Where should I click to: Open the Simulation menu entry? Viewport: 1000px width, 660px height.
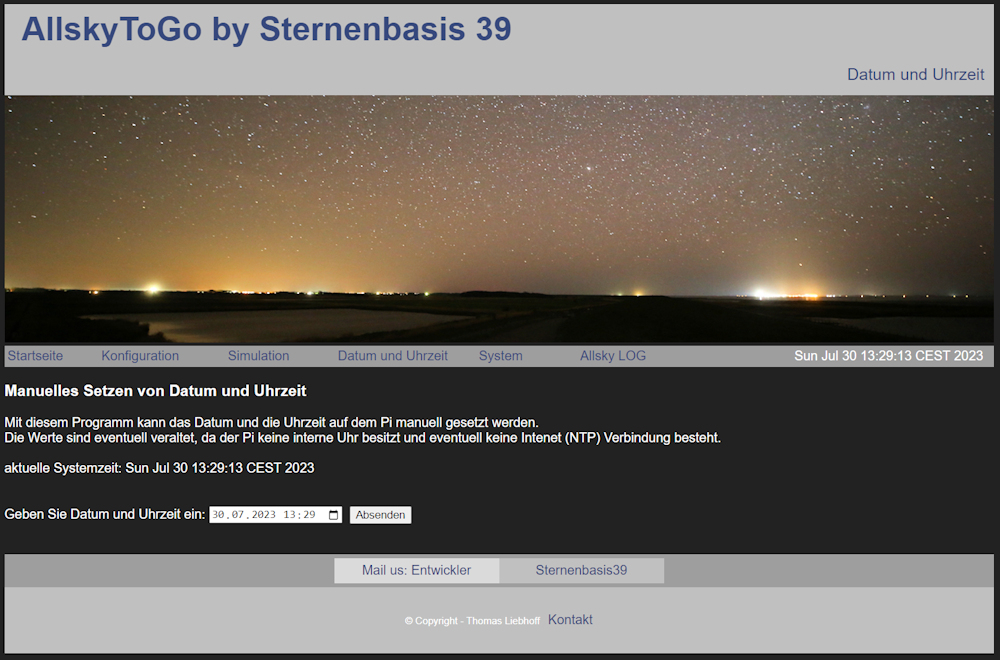(x=258, y=356)
